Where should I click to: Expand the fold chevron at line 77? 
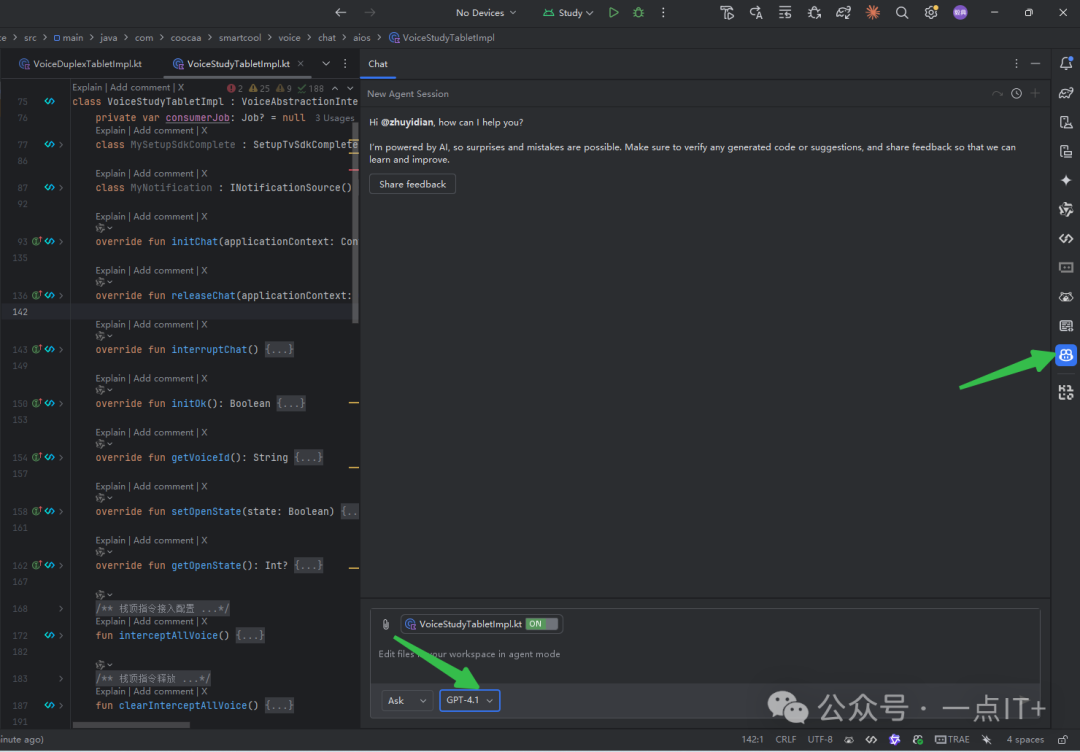61,145
